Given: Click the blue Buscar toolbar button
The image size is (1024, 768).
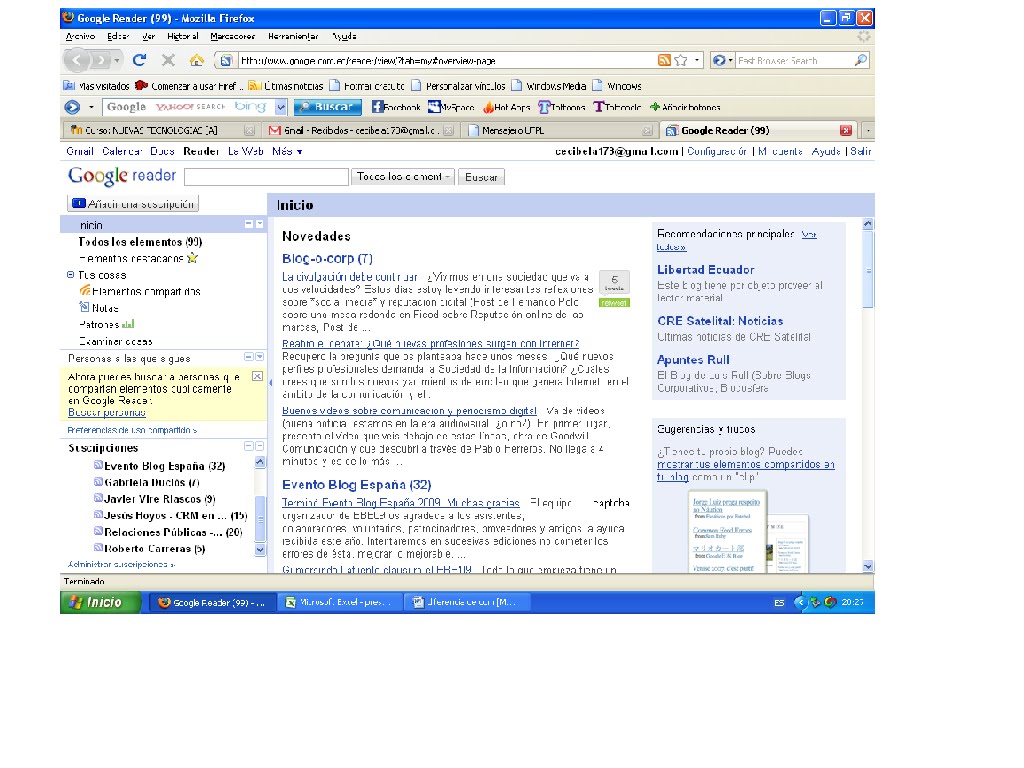Looking at the screenshot, I should [328, 107].
